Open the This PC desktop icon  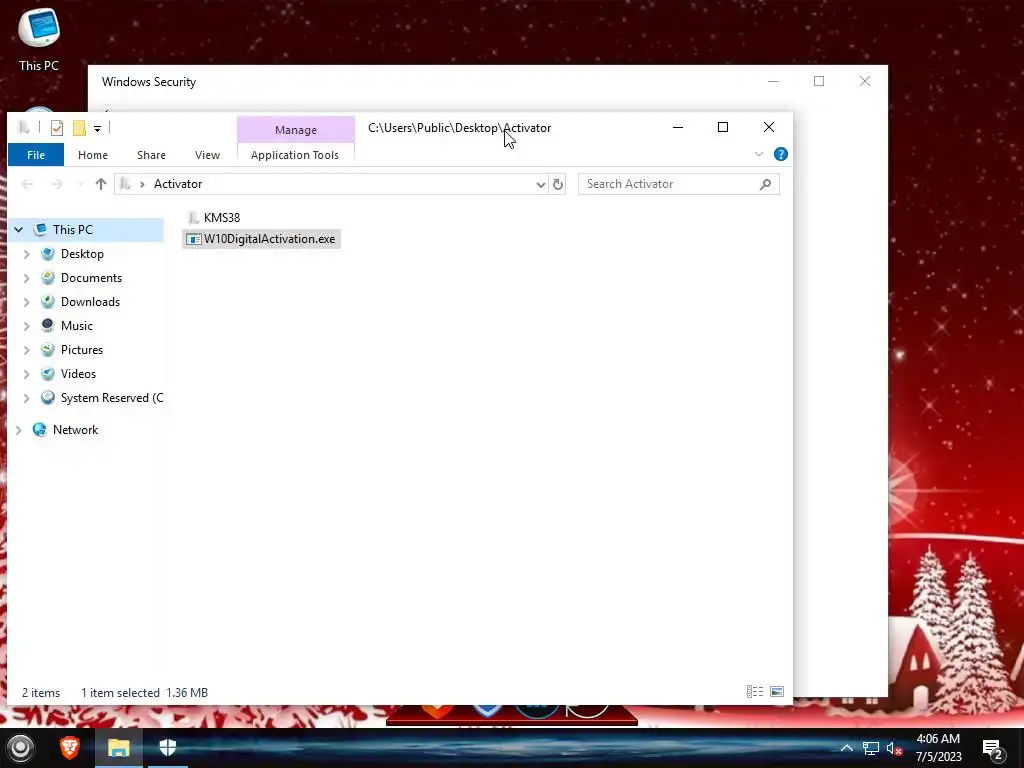point(39,39)
